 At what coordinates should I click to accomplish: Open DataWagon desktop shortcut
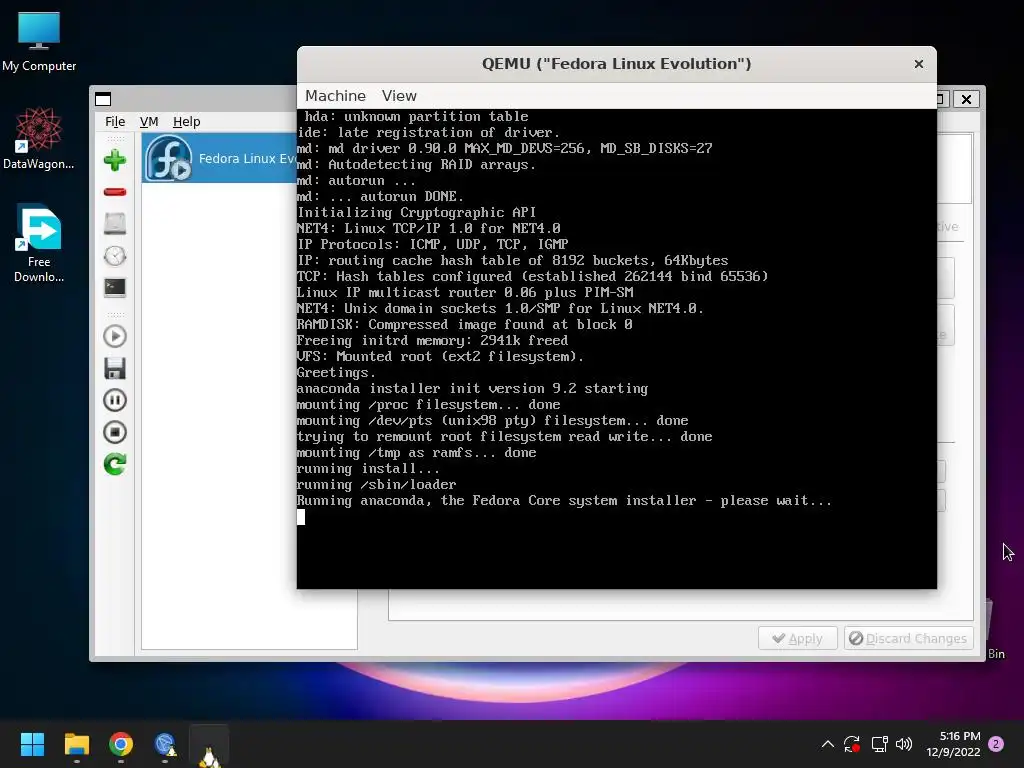click(39, 138)
